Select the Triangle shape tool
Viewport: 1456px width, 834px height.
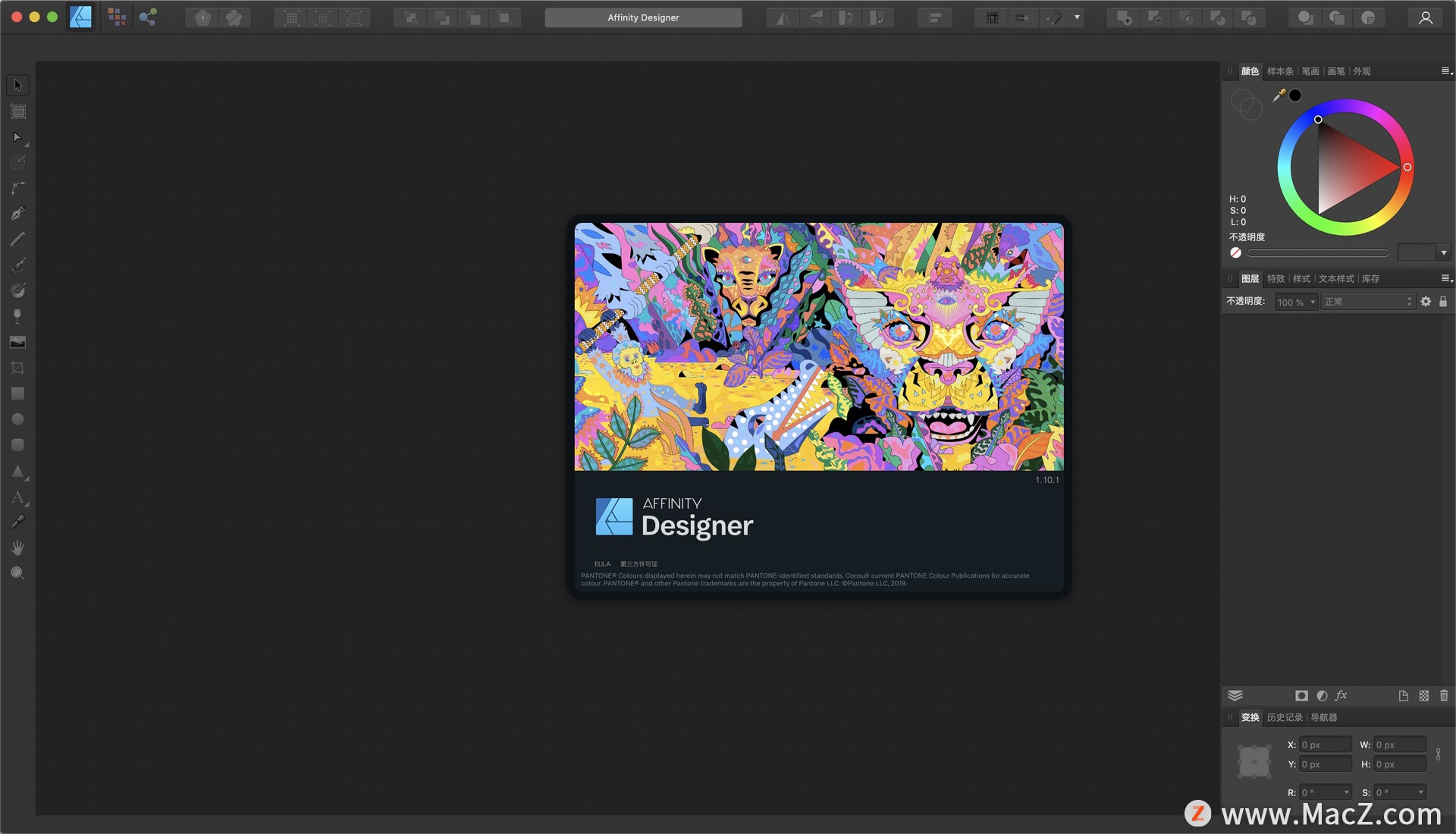point(18,471)
